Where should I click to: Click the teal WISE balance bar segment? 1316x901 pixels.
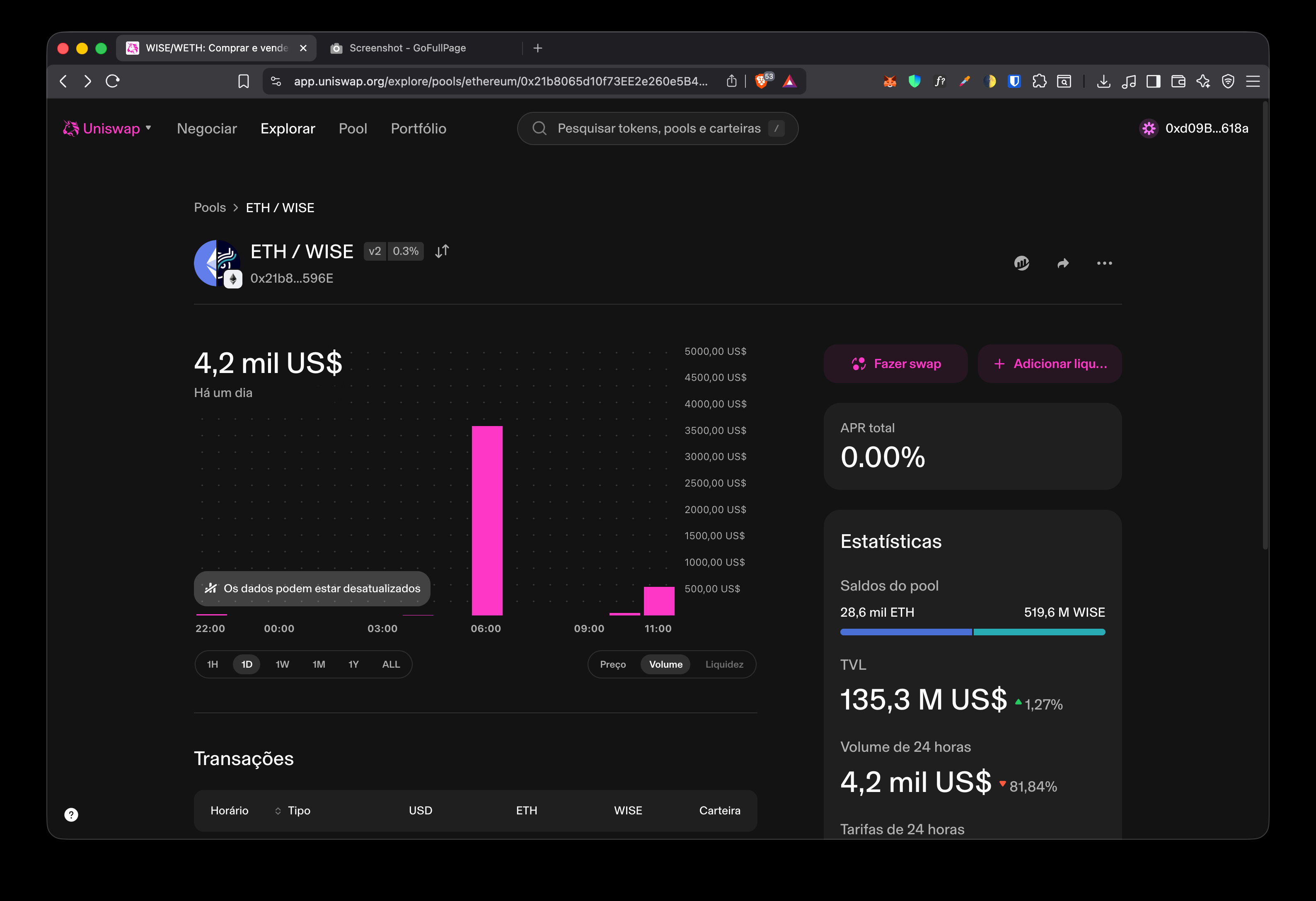coord(1040,632)
